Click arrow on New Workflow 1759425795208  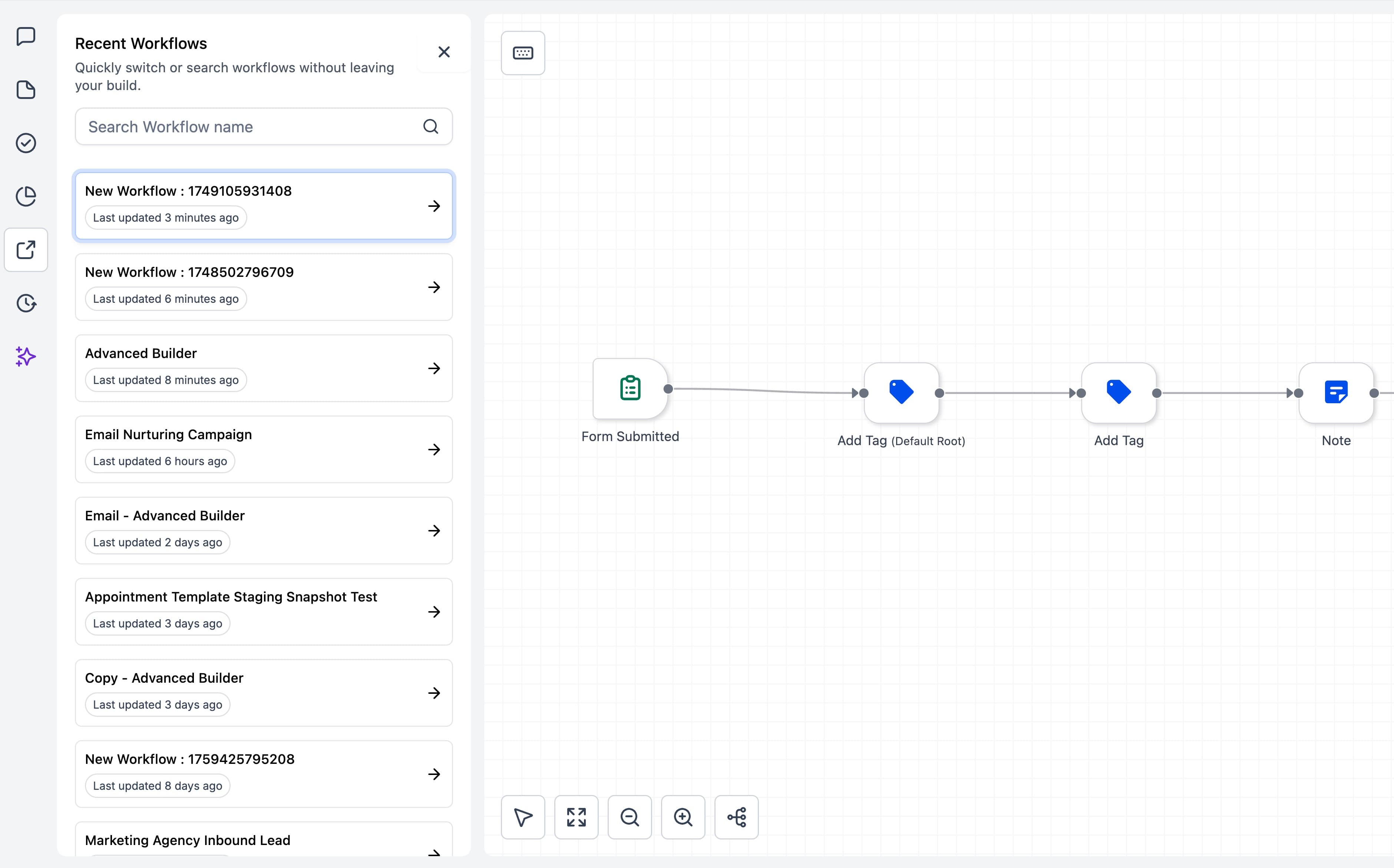click(x=434, y=775)
